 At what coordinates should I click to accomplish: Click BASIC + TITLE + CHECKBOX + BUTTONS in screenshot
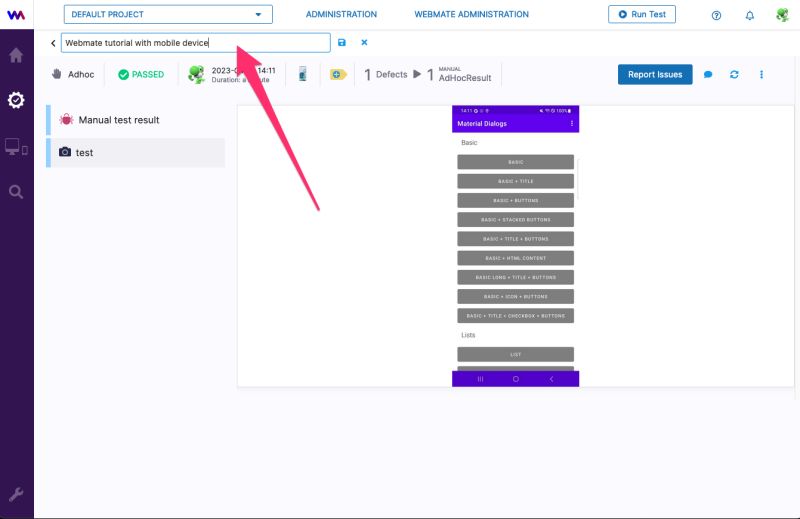pos(515,316)
